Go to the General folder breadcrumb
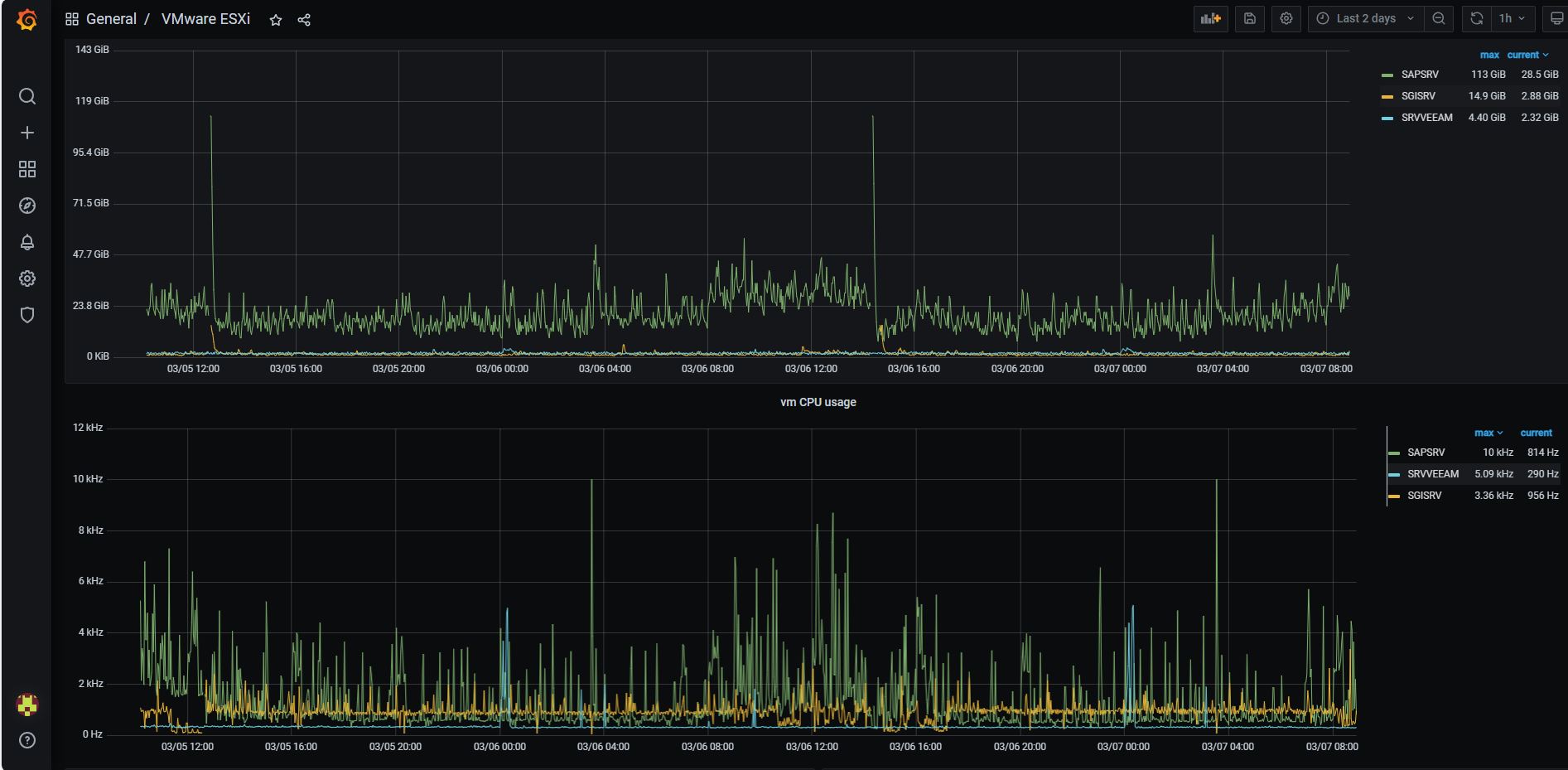Viewport: 1568px width, 770px height. point(111,19)
